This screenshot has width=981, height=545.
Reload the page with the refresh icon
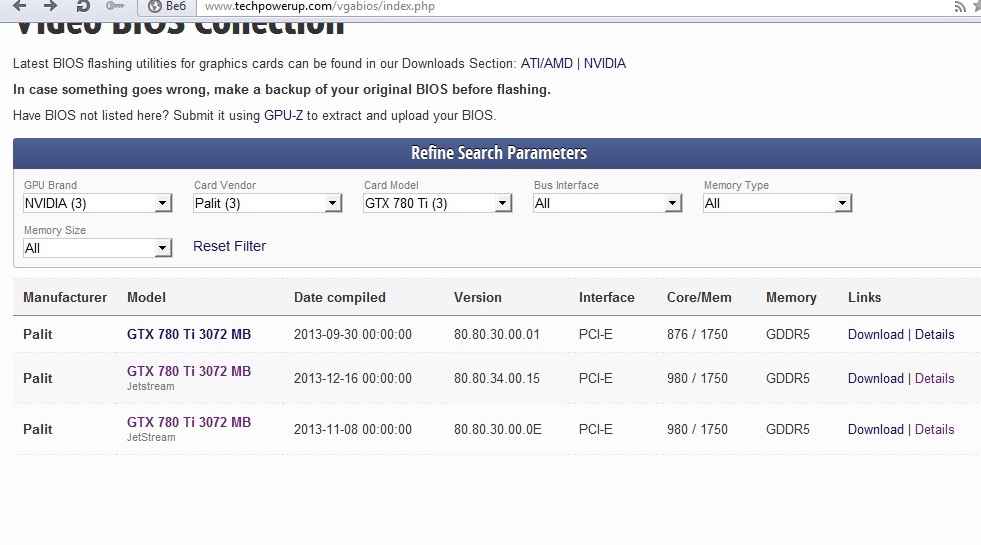tap(83, 6)
